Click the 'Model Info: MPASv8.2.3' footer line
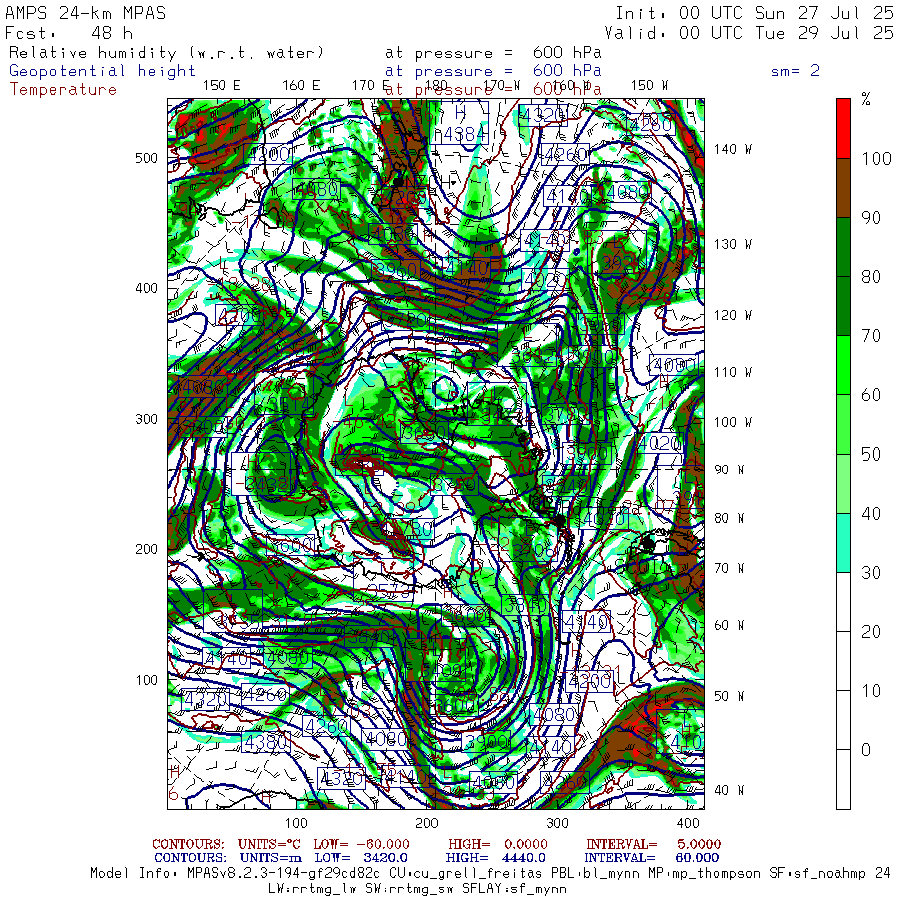 click(x=491, y=874)
